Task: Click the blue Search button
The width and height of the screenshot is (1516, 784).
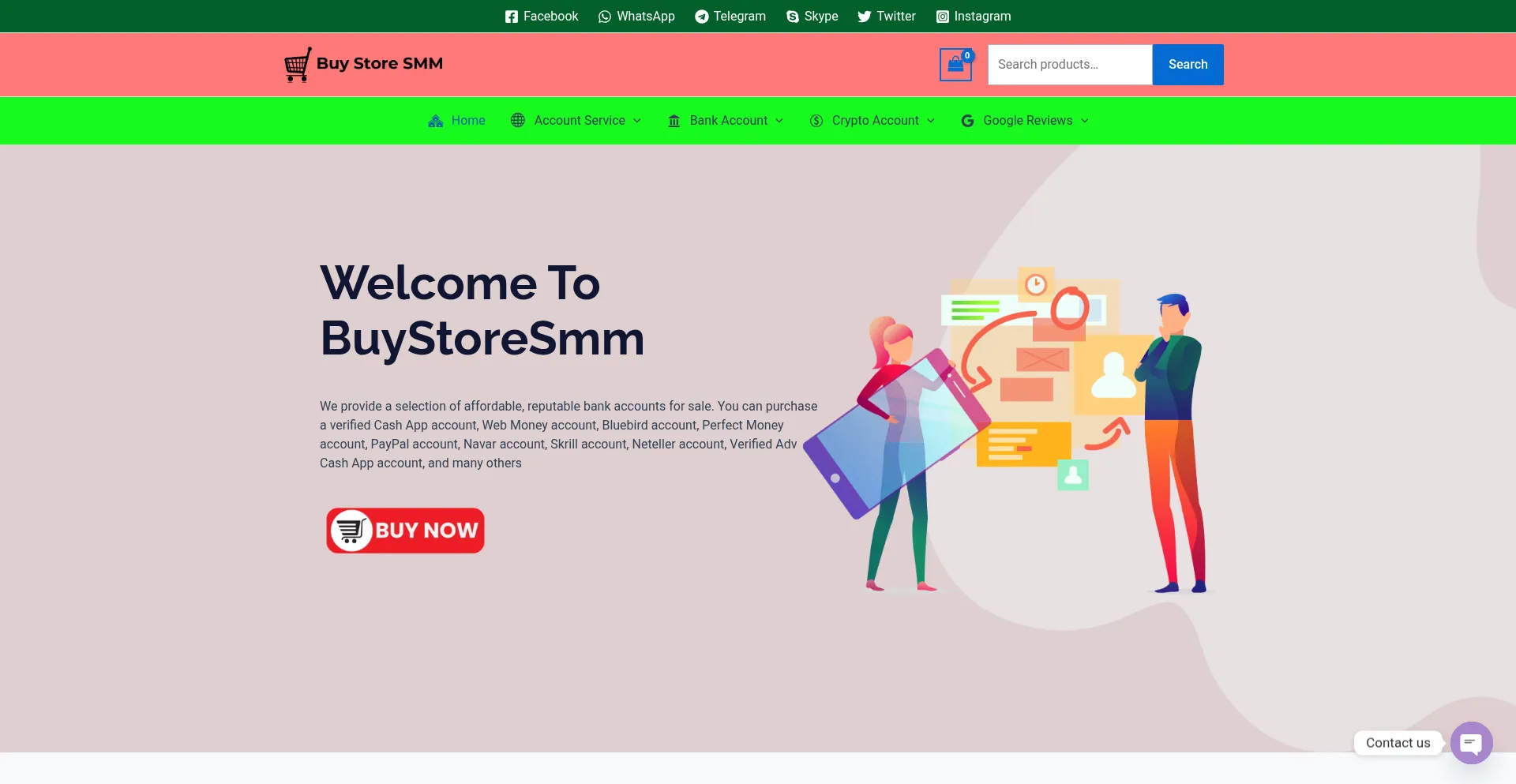Action: pos(1188,65)
